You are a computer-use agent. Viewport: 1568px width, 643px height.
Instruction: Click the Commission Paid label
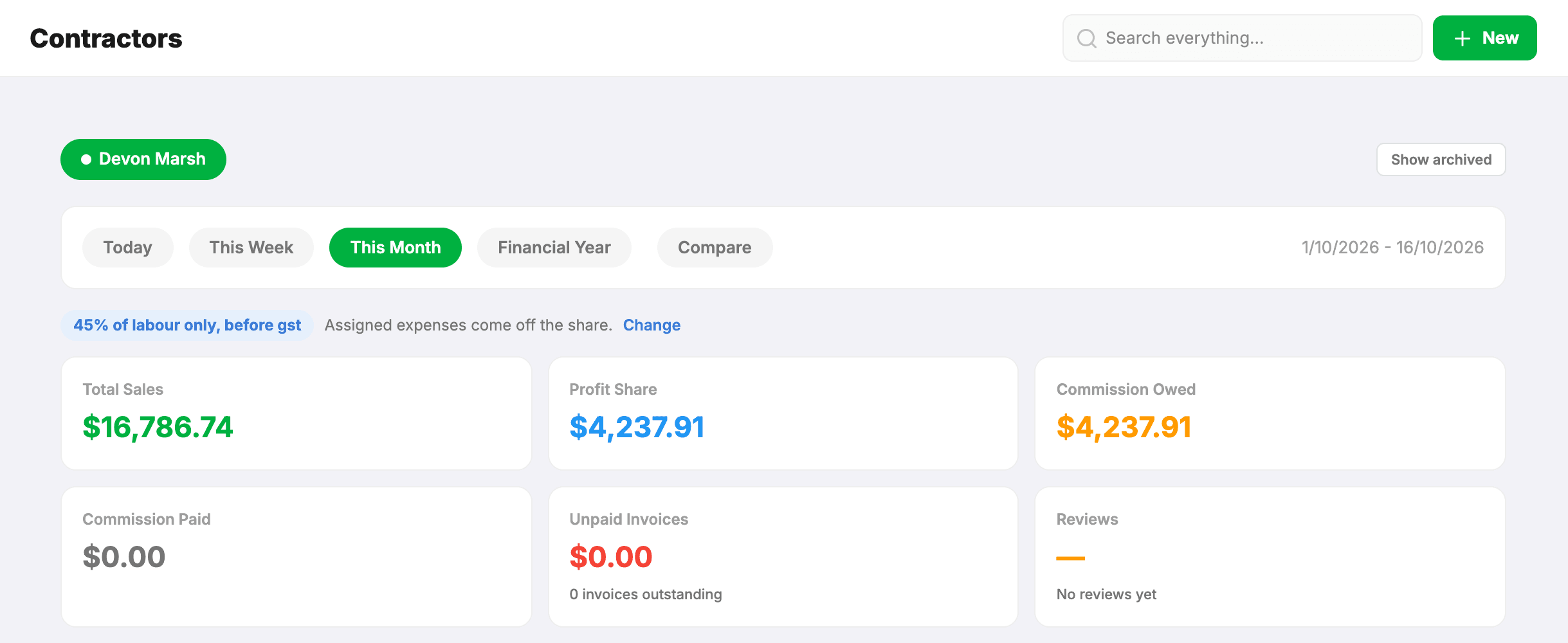(x=147, y=519)
